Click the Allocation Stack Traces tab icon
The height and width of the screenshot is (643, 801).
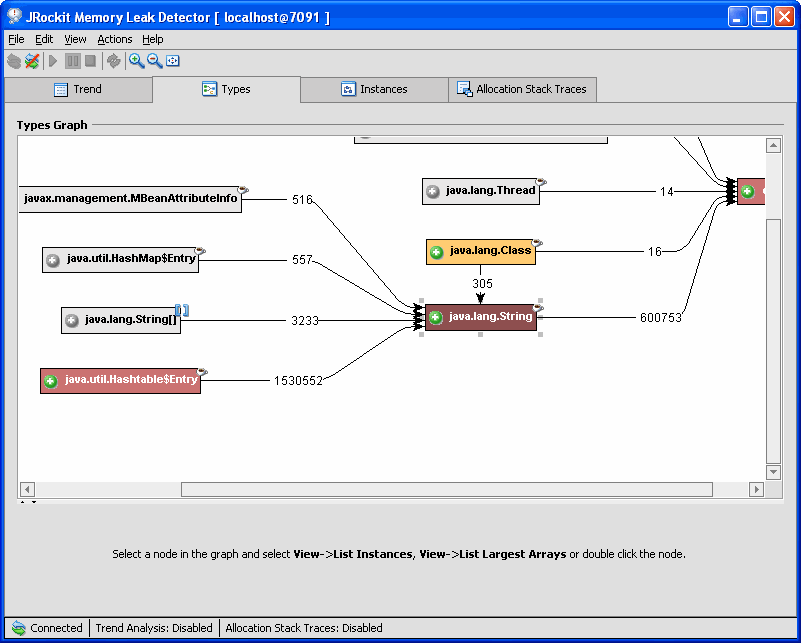pyautogui.click(x=464, y=89)
